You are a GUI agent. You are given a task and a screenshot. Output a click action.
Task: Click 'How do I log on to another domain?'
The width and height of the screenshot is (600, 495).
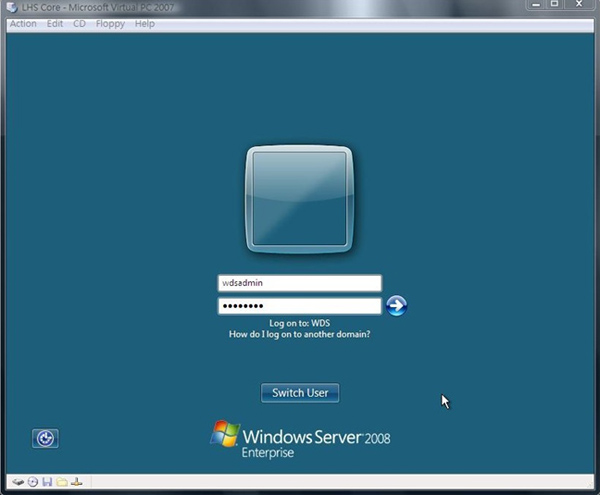[x=299, y=334]
